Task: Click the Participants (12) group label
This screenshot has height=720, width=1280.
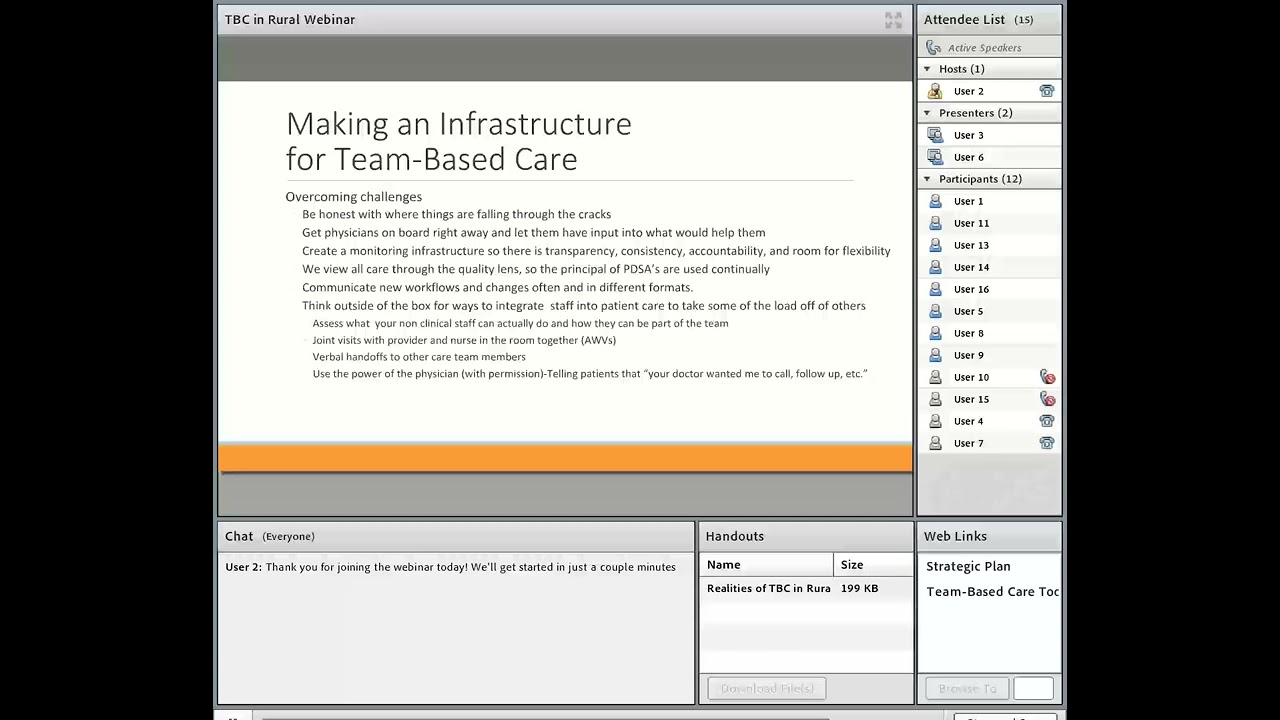Action: (980, 179)
